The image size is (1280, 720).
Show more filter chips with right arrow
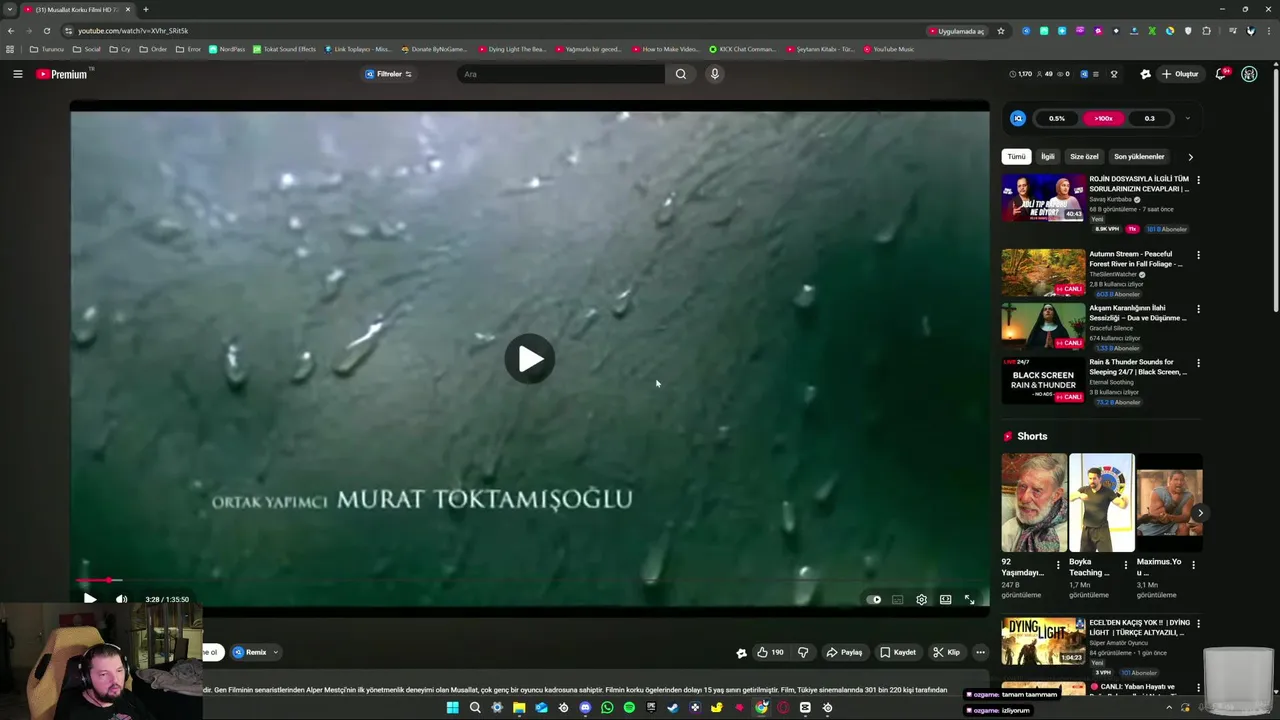point(1190,157)
